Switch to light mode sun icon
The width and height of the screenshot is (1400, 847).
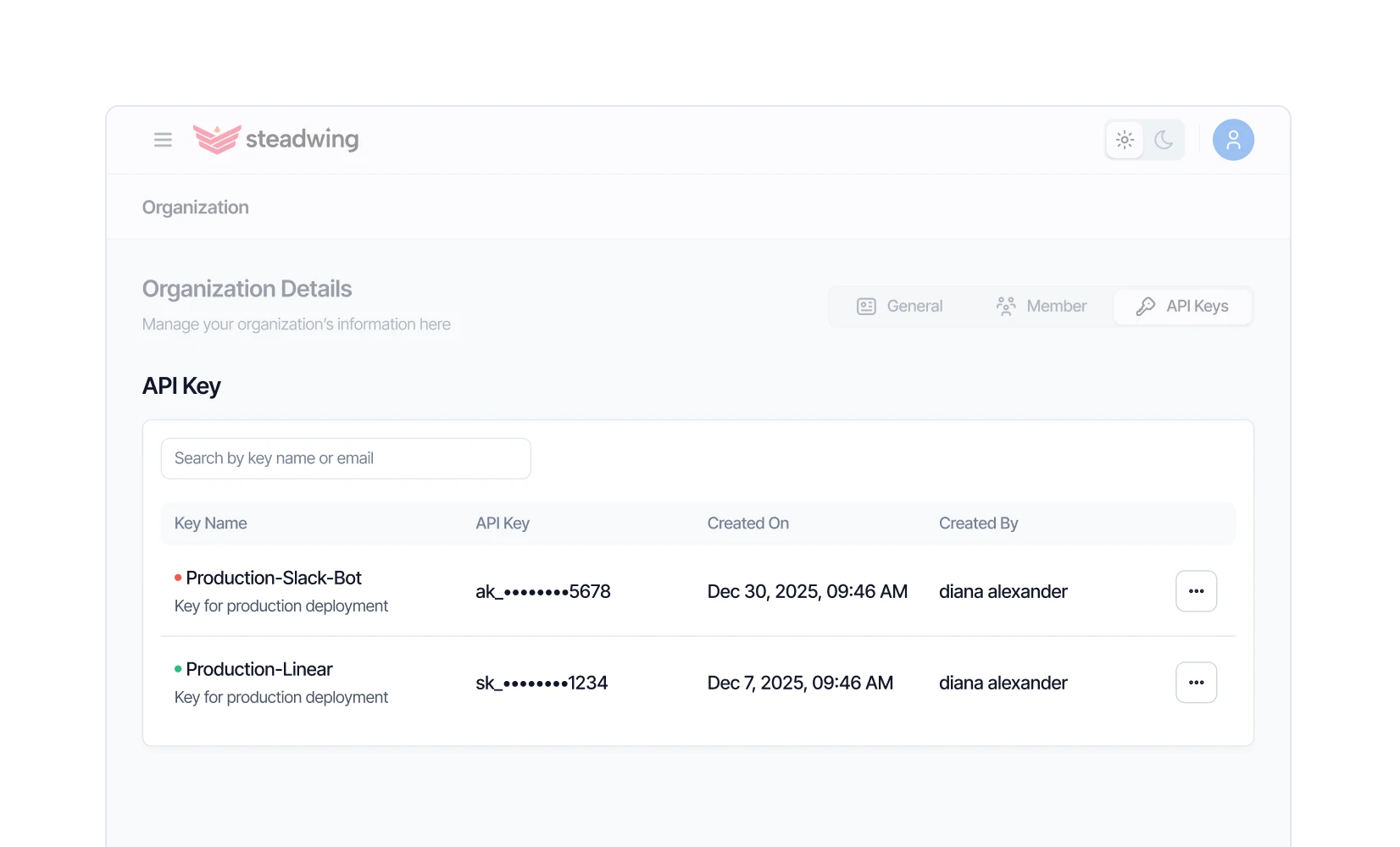click(x=1125, y=140)
